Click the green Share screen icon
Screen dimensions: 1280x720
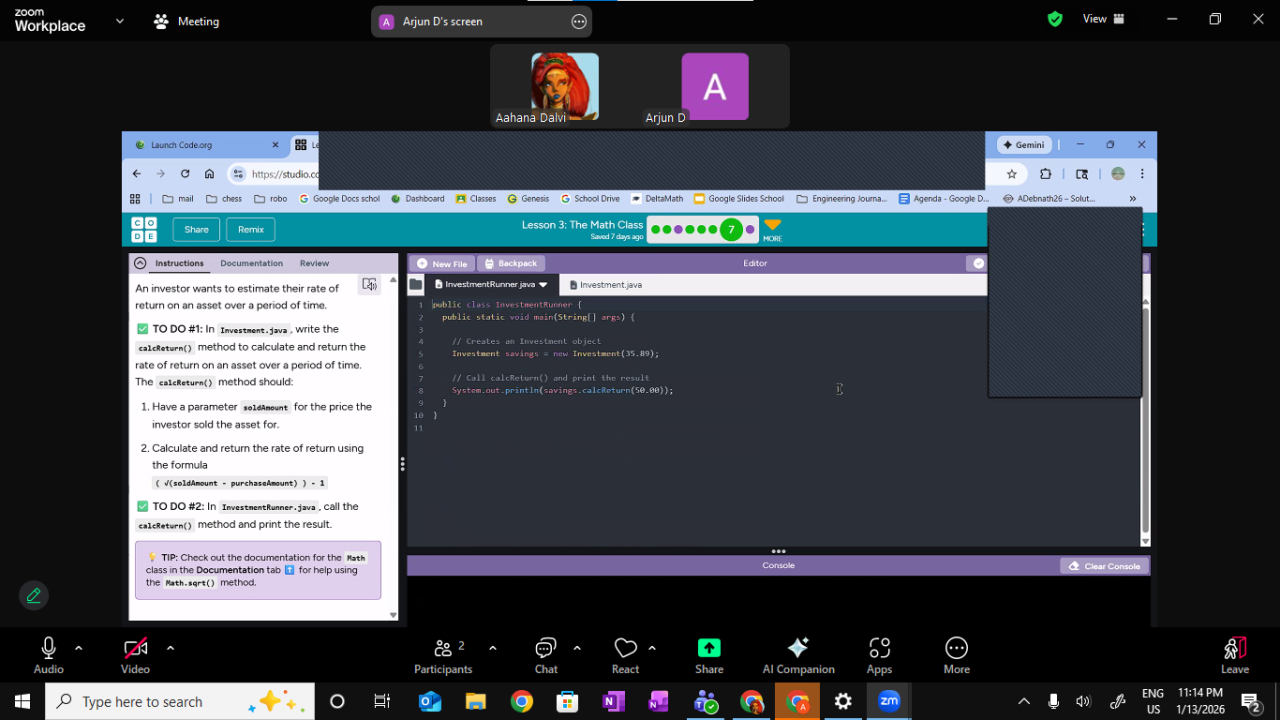709,648
